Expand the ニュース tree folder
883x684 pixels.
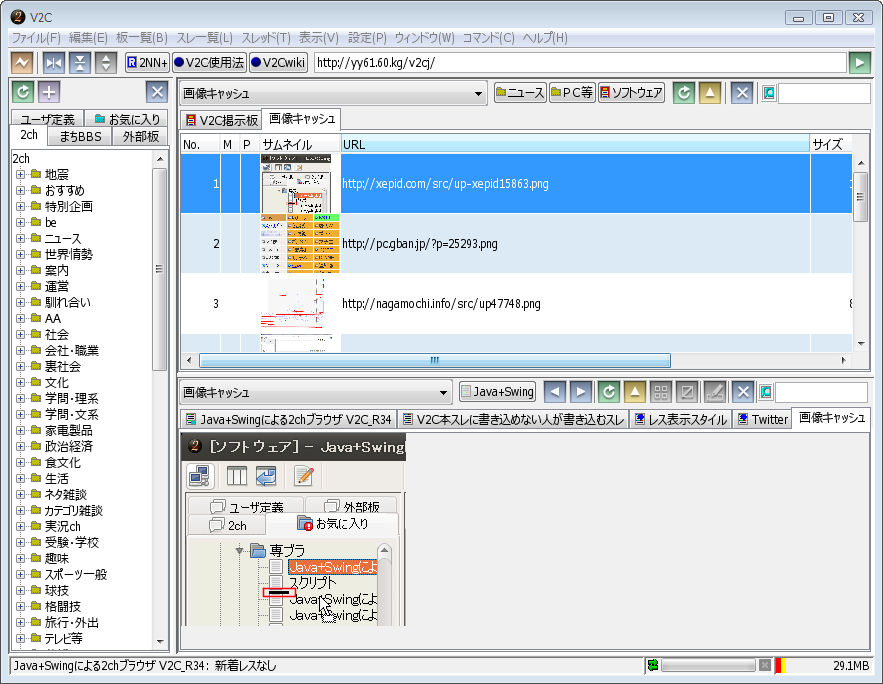pos(20,239)
